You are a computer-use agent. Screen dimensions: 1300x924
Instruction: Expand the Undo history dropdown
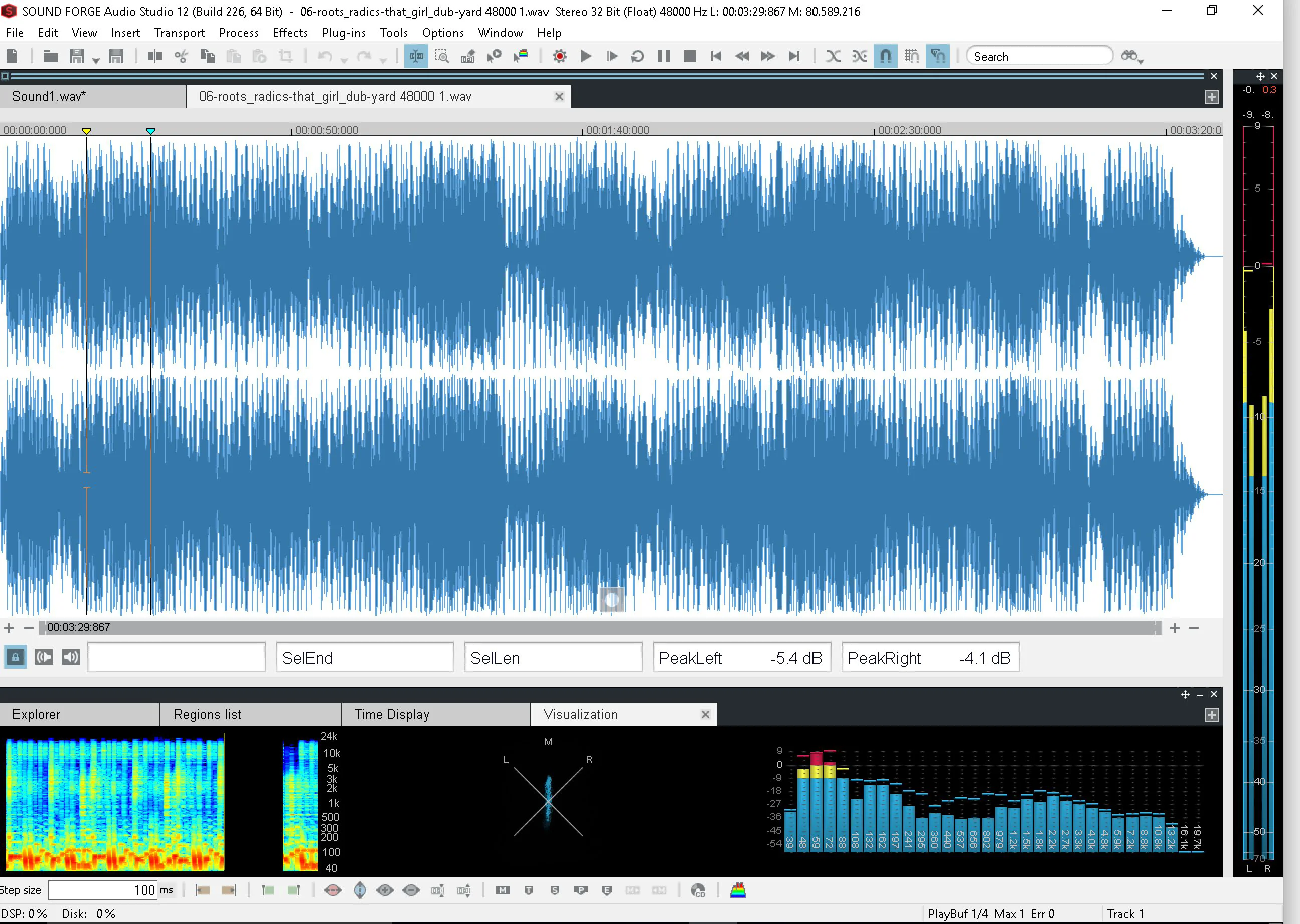pyautogui.click(x=343, y=60)
